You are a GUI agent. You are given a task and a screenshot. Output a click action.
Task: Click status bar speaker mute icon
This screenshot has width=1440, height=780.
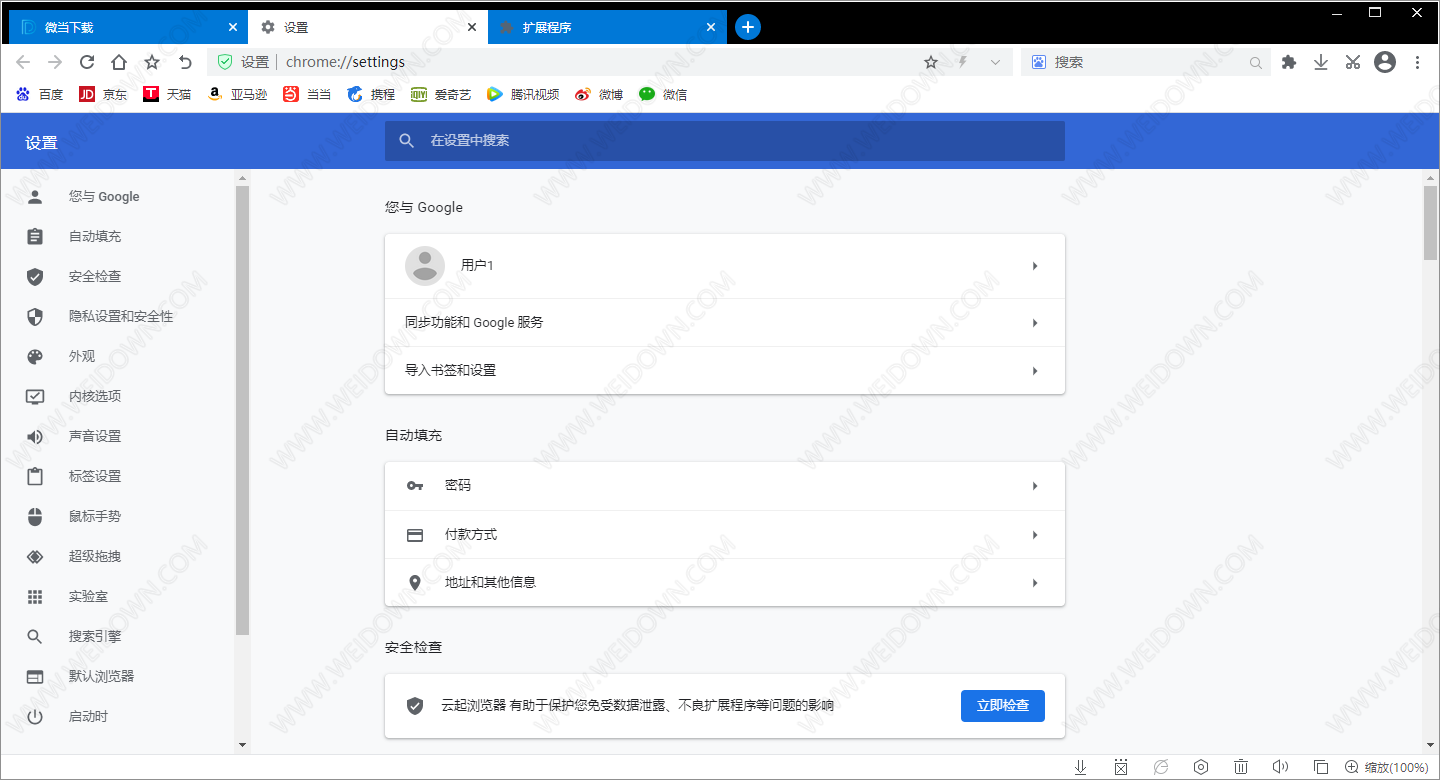point(1280,767)
